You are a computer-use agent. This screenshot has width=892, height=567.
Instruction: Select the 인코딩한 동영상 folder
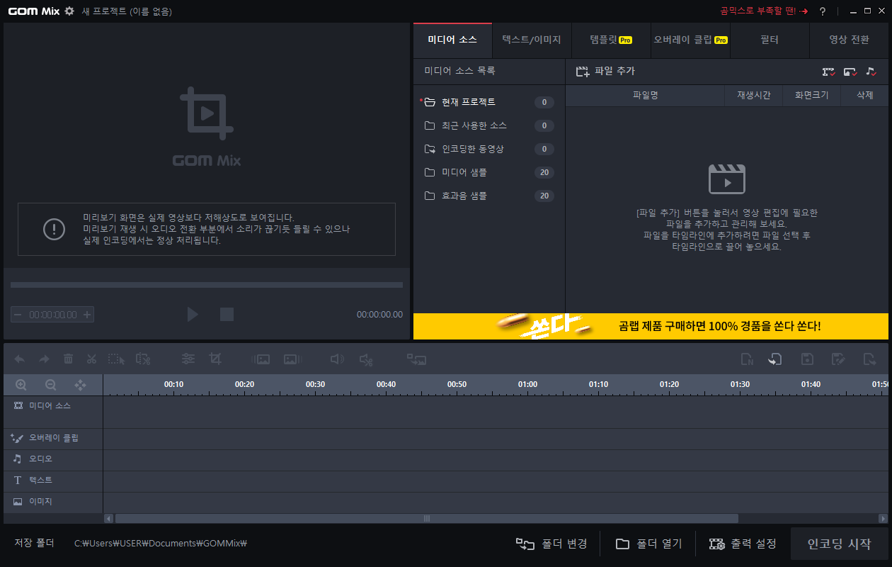click(488, 149)
